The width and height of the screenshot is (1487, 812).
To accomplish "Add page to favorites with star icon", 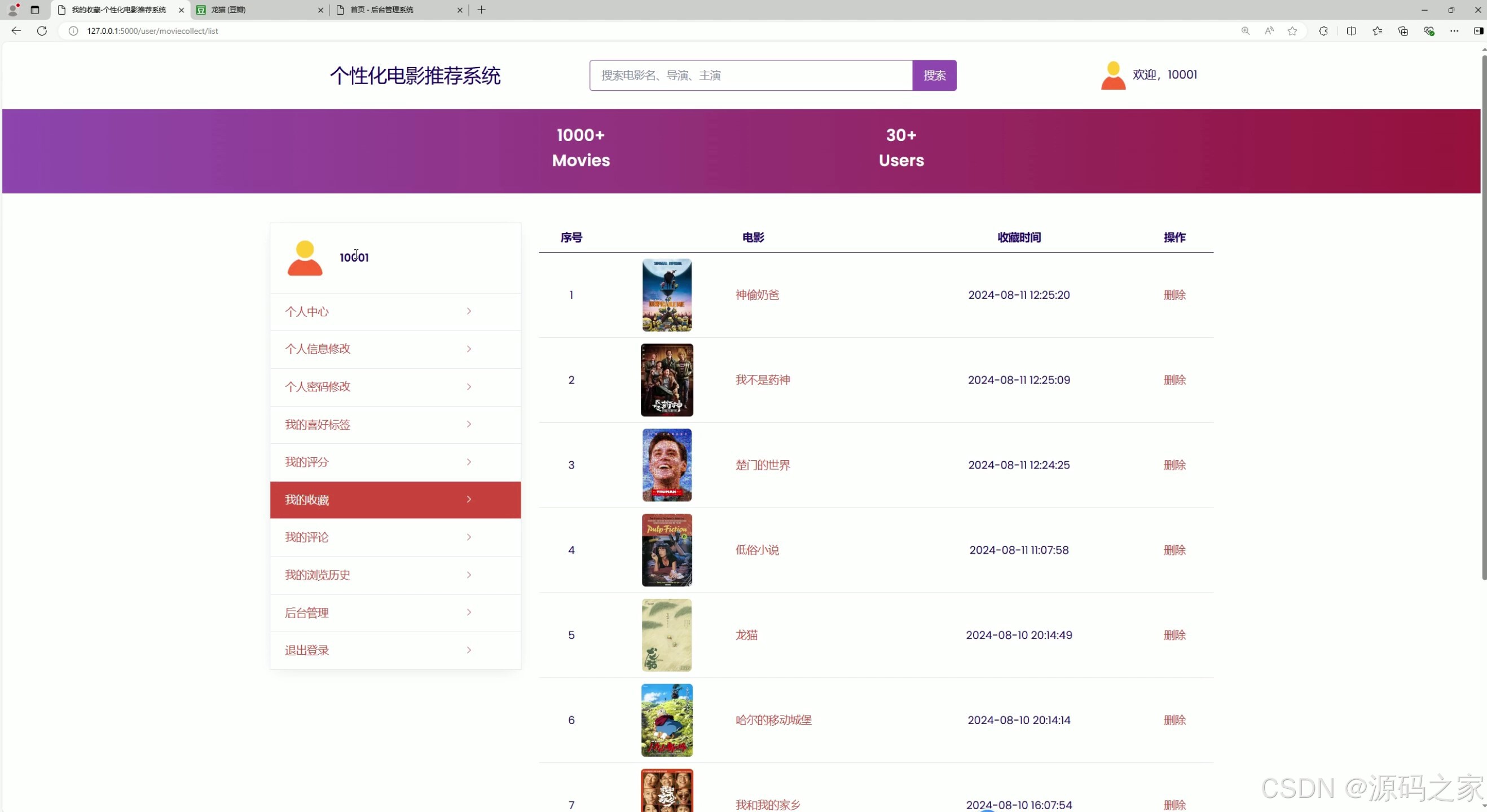I will [1292, 30].
